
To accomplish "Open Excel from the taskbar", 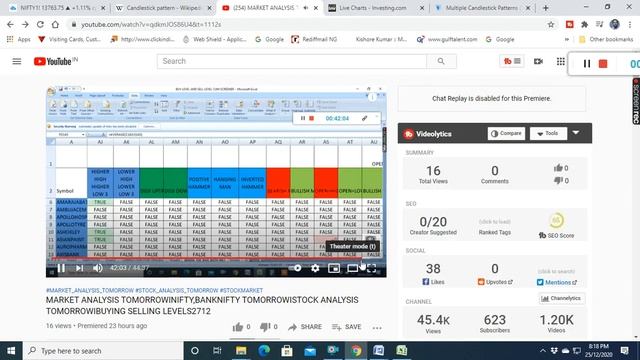I will pyautogui.click(x=402, y=351).
